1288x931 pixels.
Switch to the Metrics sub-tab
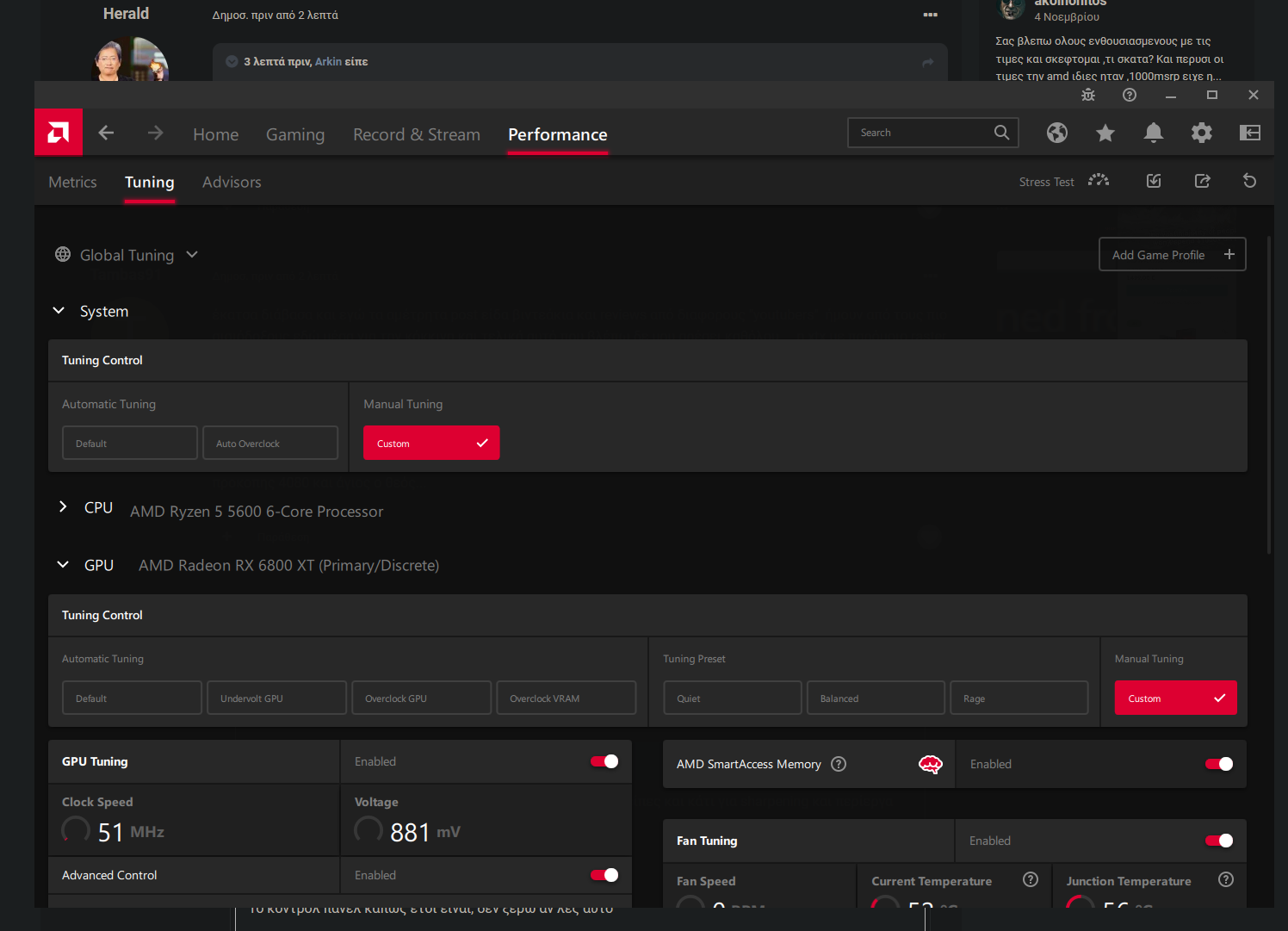pos(72,182)
